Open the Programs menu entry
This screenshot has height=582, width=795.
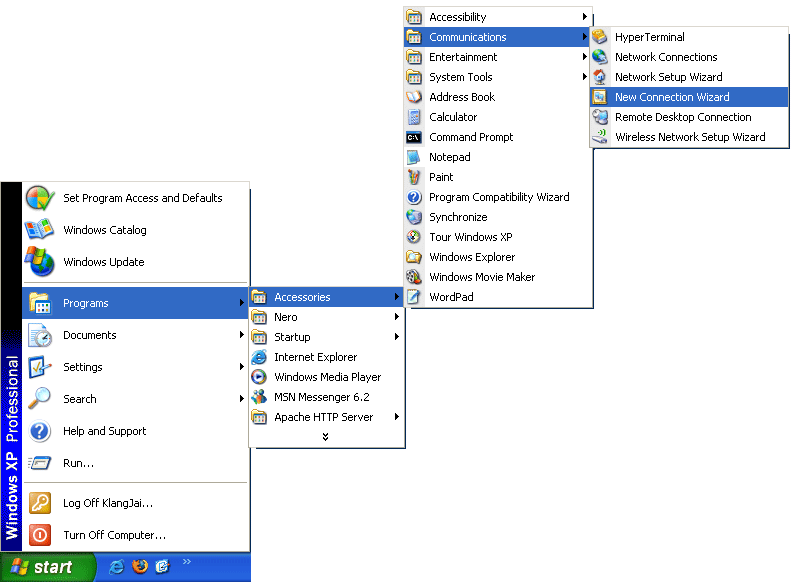135,303
